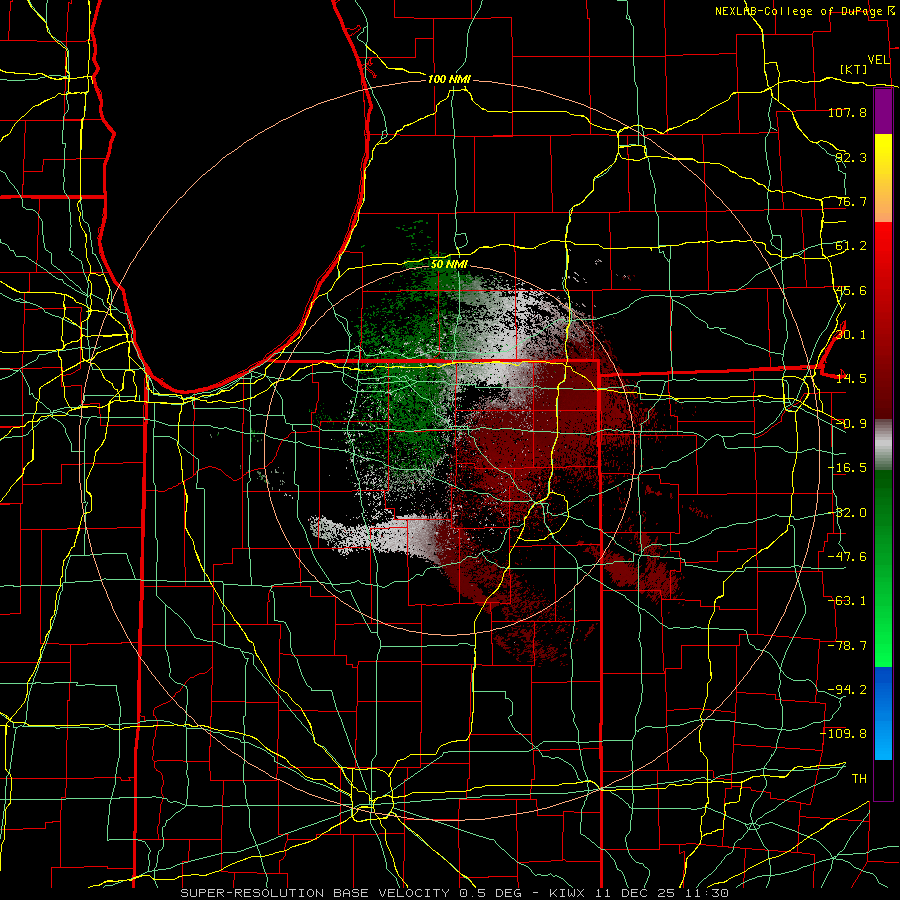The width and height of the screenshot is (900, 900).
Task: Click the -94.2 velocity scale value
Action: pyautogui.click(x=847, y=690)
